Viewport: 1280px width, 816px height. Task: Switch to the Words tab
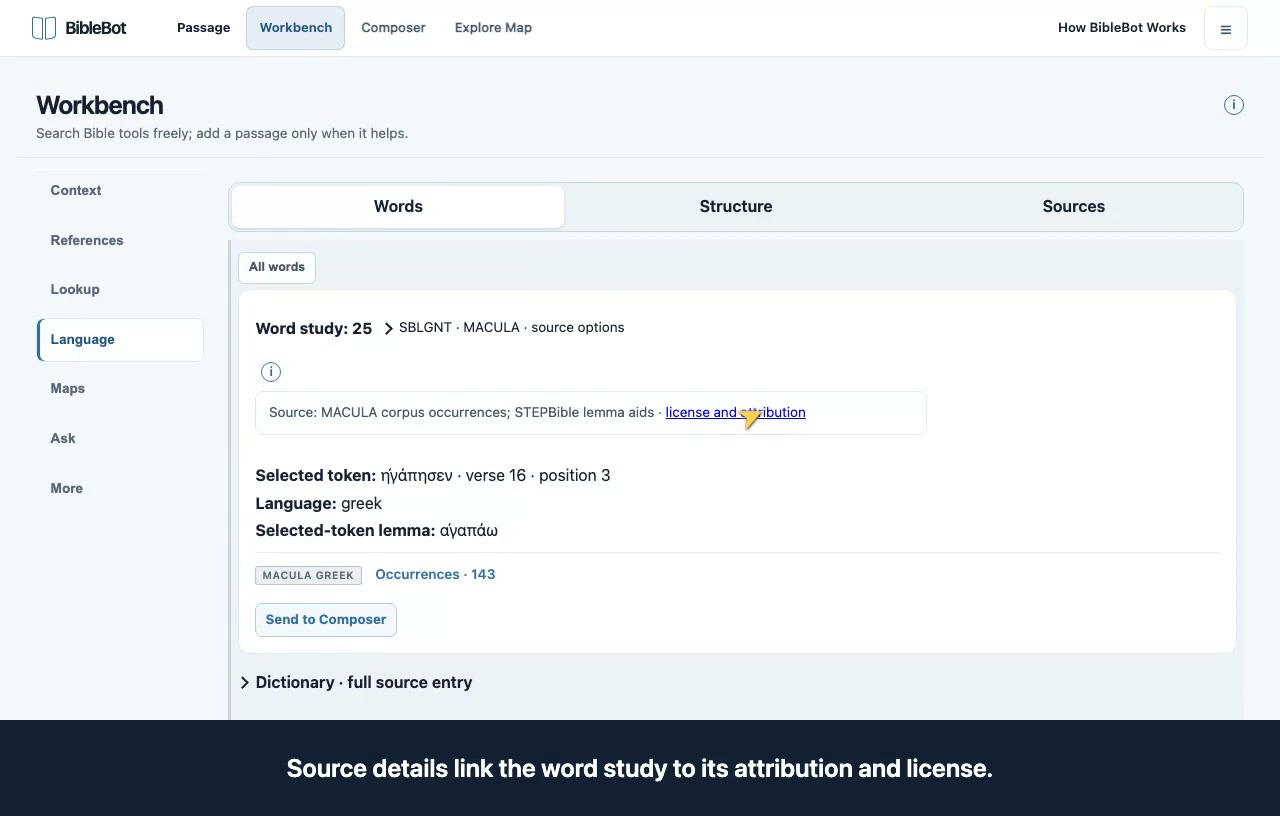pyautogui.click(x=398, y=207)
